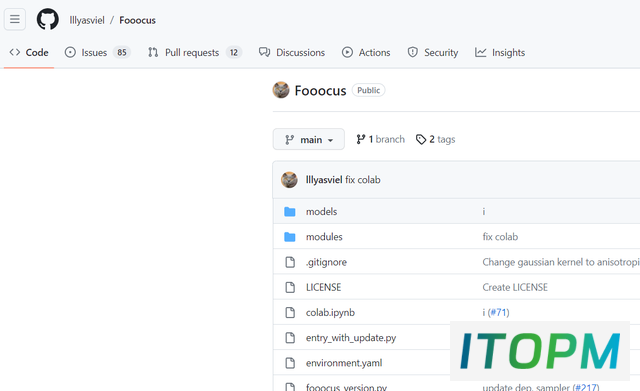Image resolution: width=640 pixels, height=391 pixels.
Task: Click the tag icon next to 2 tags
Action: pyautogui.click(x=421, y=140)
